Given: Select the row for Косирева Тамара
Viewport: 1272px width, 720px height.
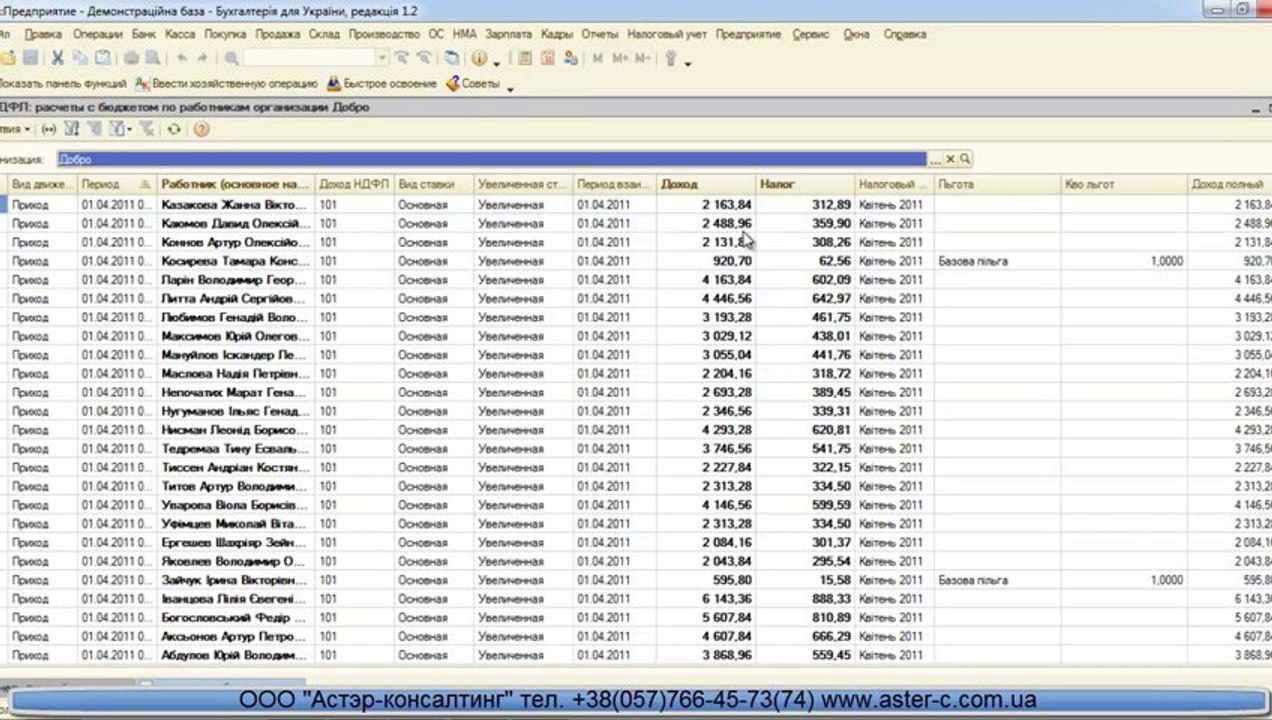Looking at the screenshot, I should [x=636, y=261].
